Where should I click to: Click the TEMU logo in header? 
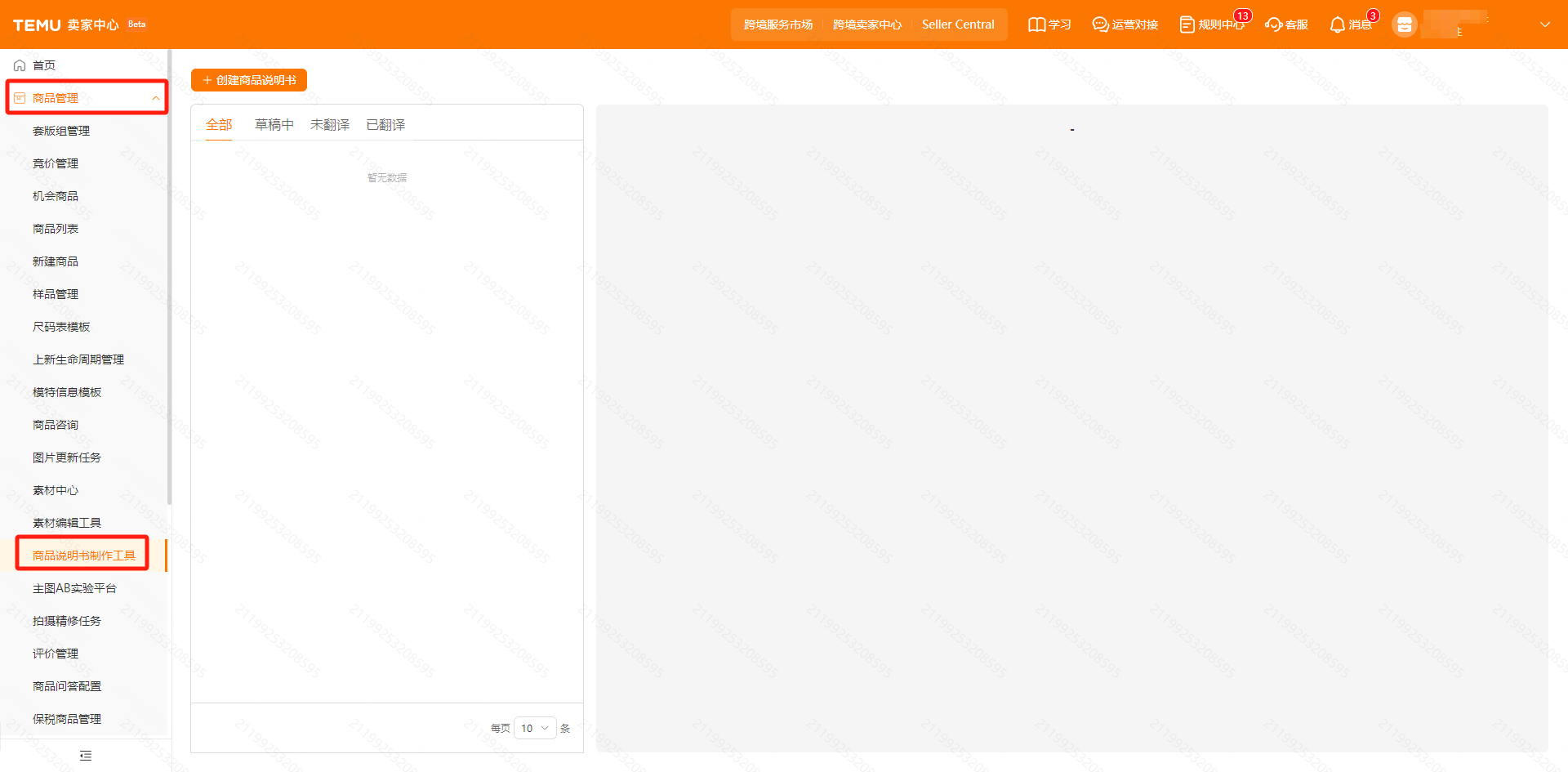pyautogui.click(x=37, y=25)
